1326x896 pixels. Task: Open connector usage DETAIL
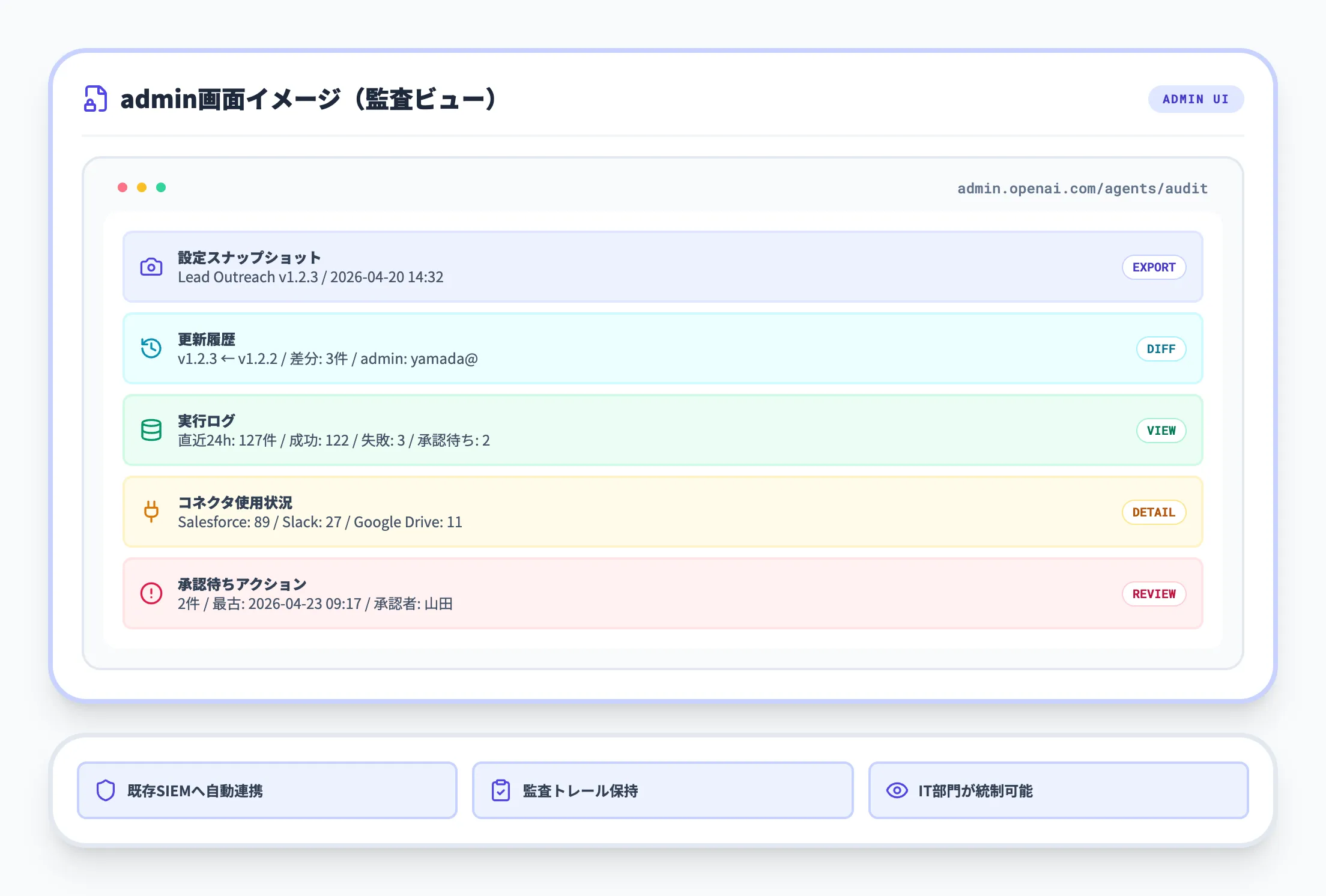pyautogui.click(x=1154, y=512)
